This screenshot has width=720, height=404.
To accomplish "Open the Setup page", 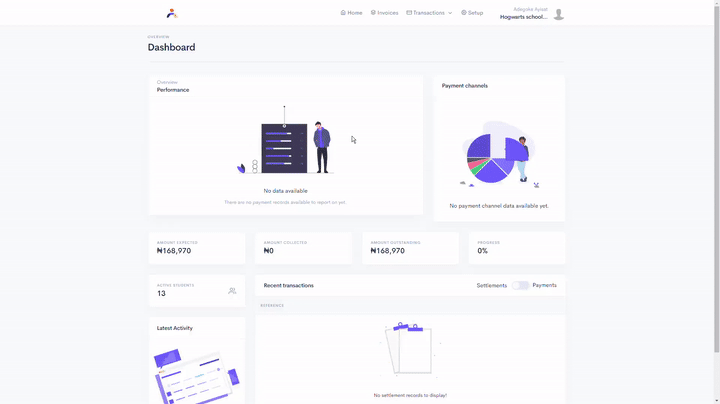I will pos(475,13).
